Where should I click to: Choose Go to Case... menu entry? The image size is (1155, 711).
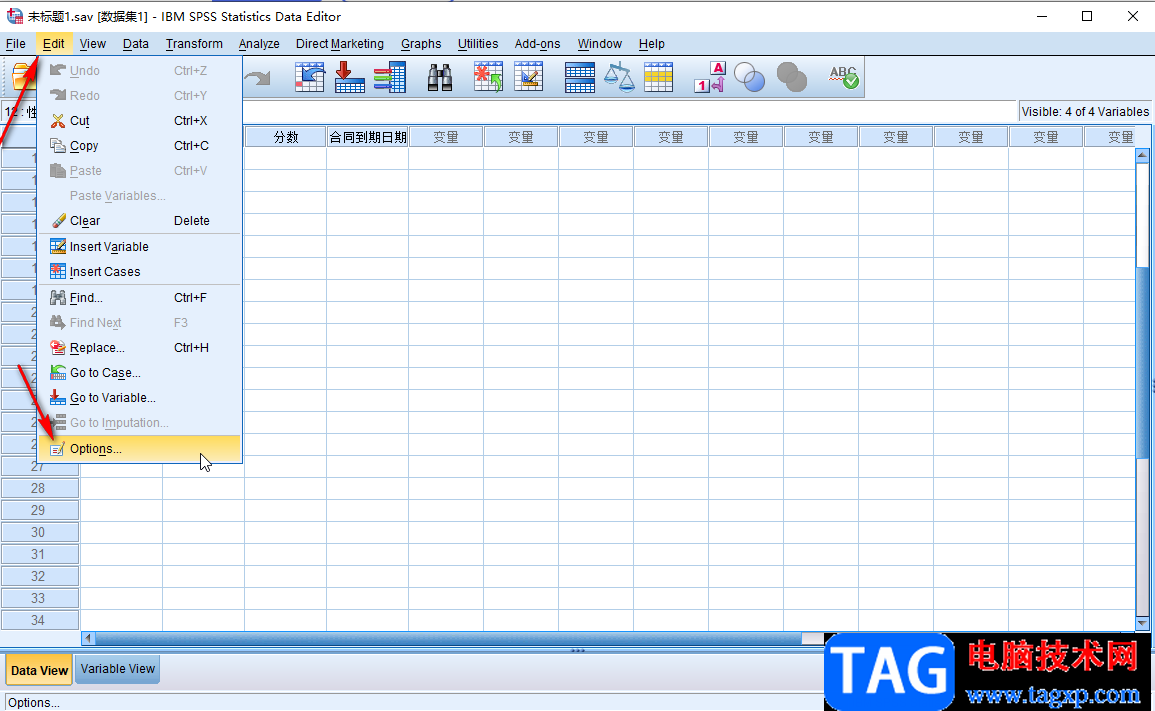click(139, 373)
